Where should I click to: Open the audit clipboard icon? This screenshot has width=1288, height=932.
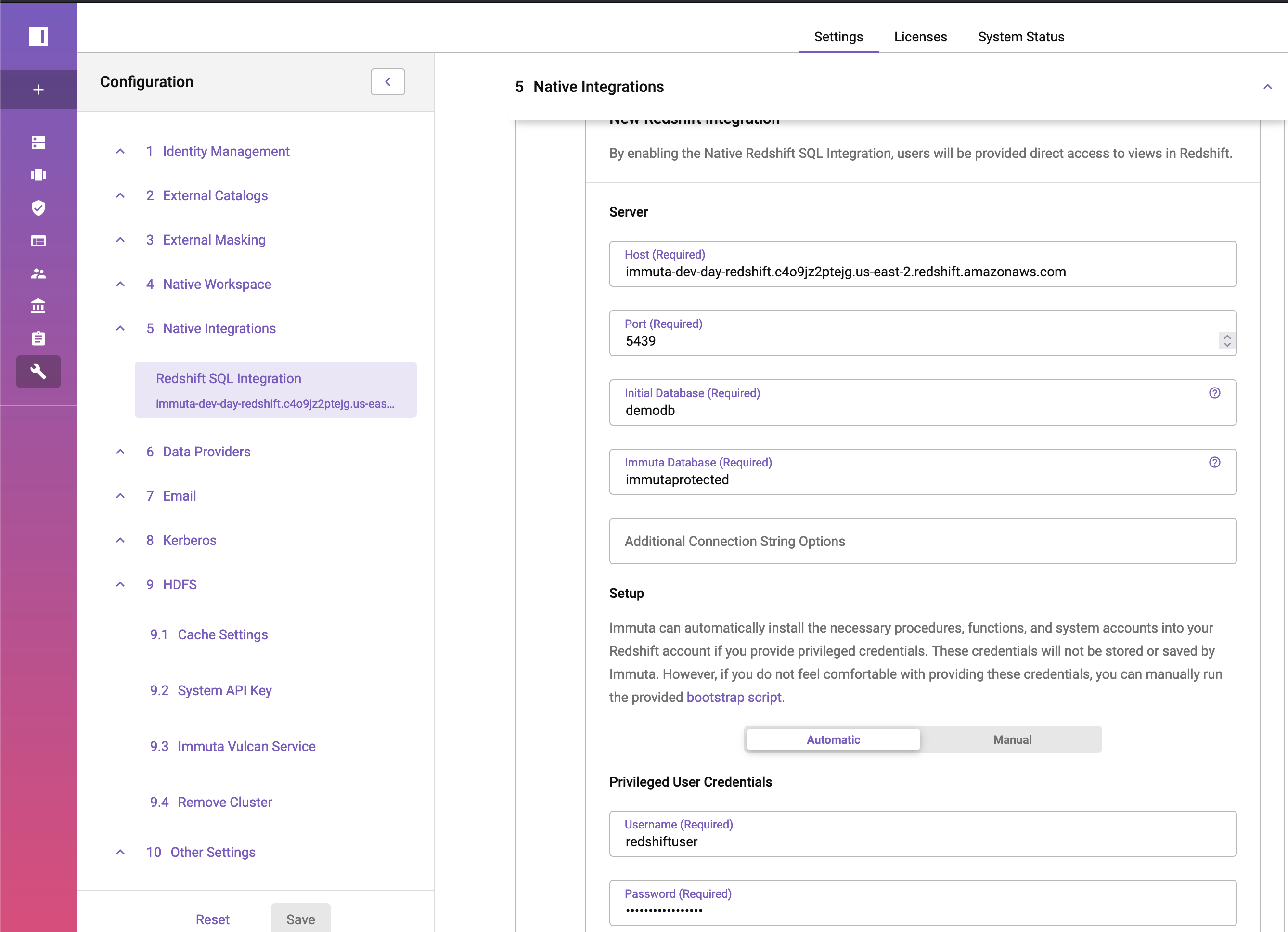point(38,338)
